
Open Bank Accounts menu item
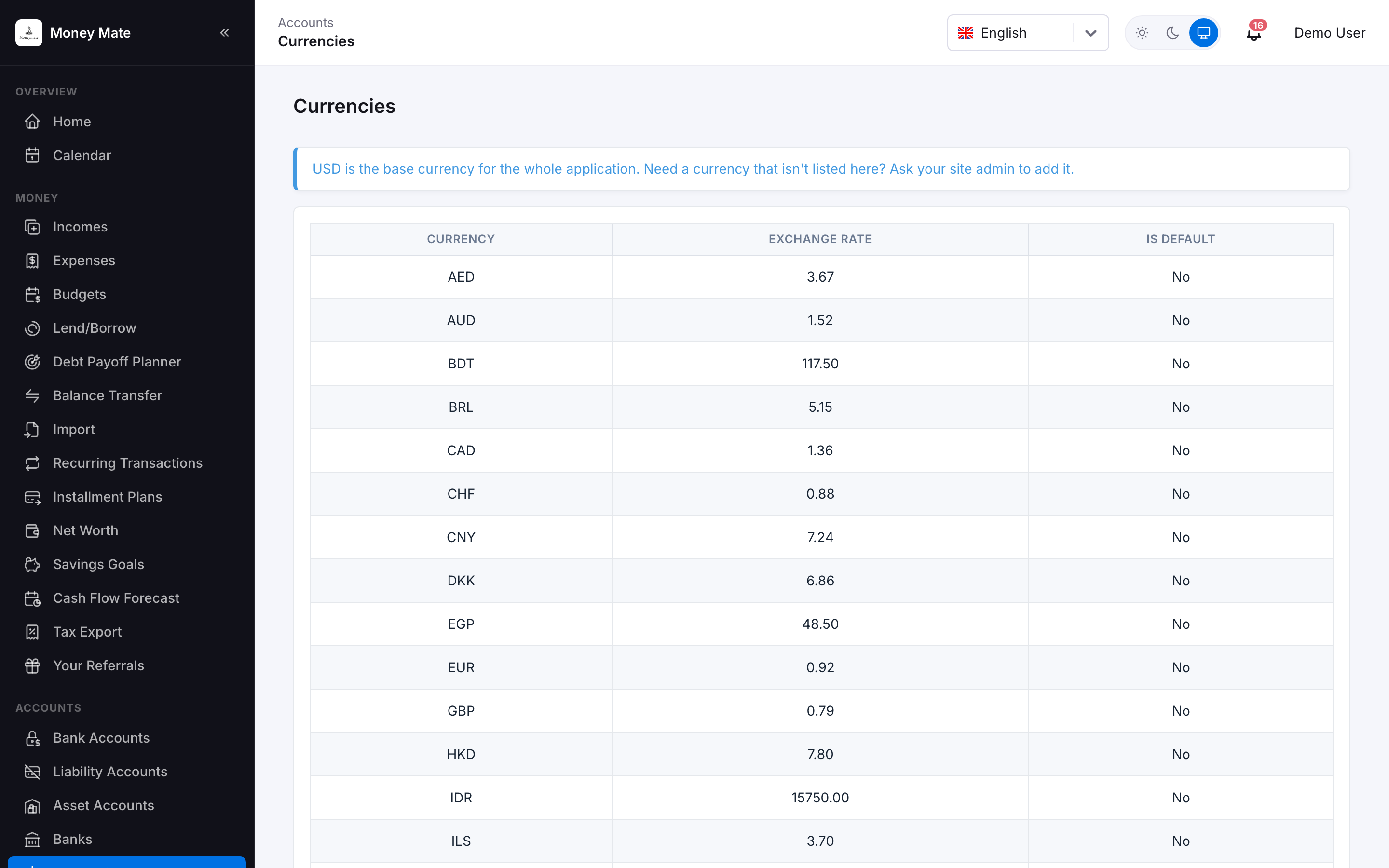click(127, 738)
